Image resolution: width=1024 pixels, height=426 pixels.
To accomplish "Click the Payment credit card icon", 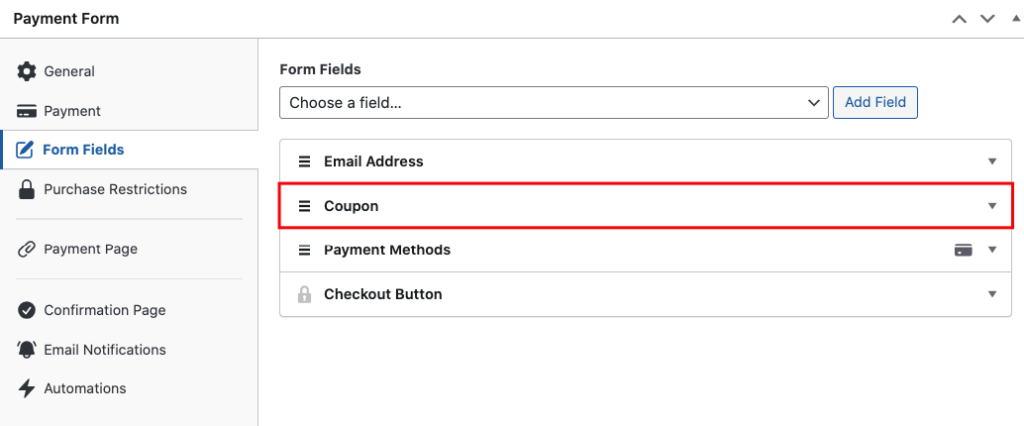I will (x=27, y=111).
